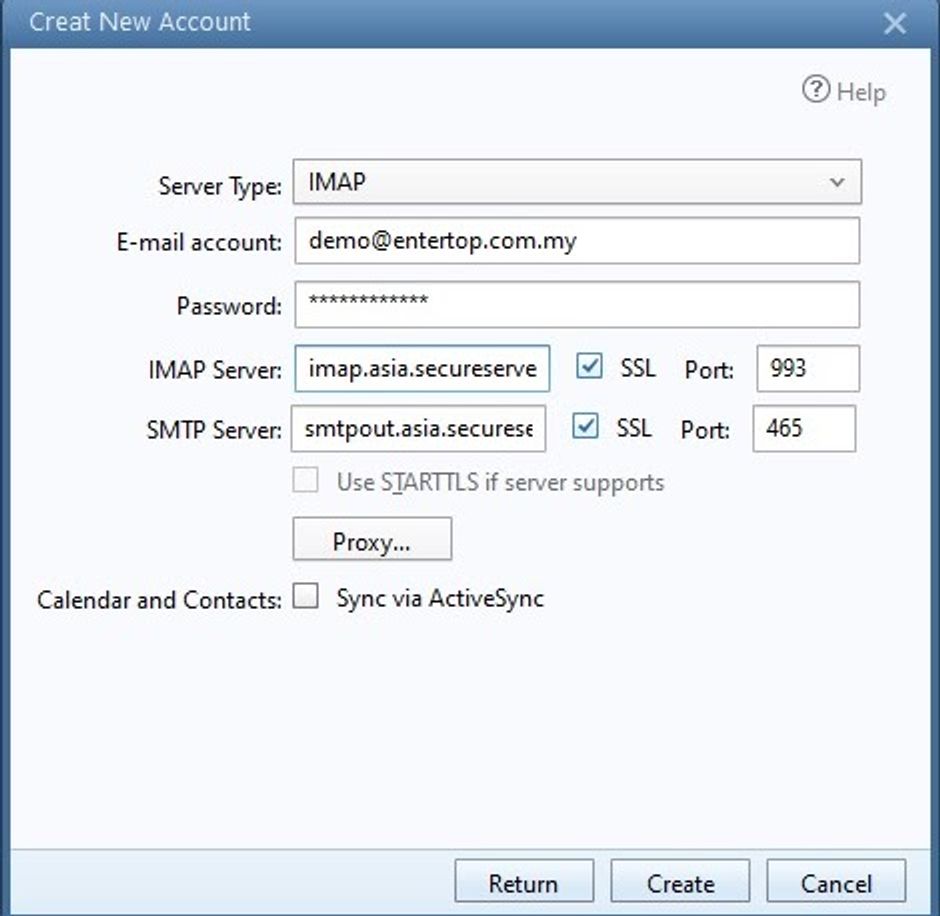Click the Sync via ActiveSync label

click(x=440, y=599)
